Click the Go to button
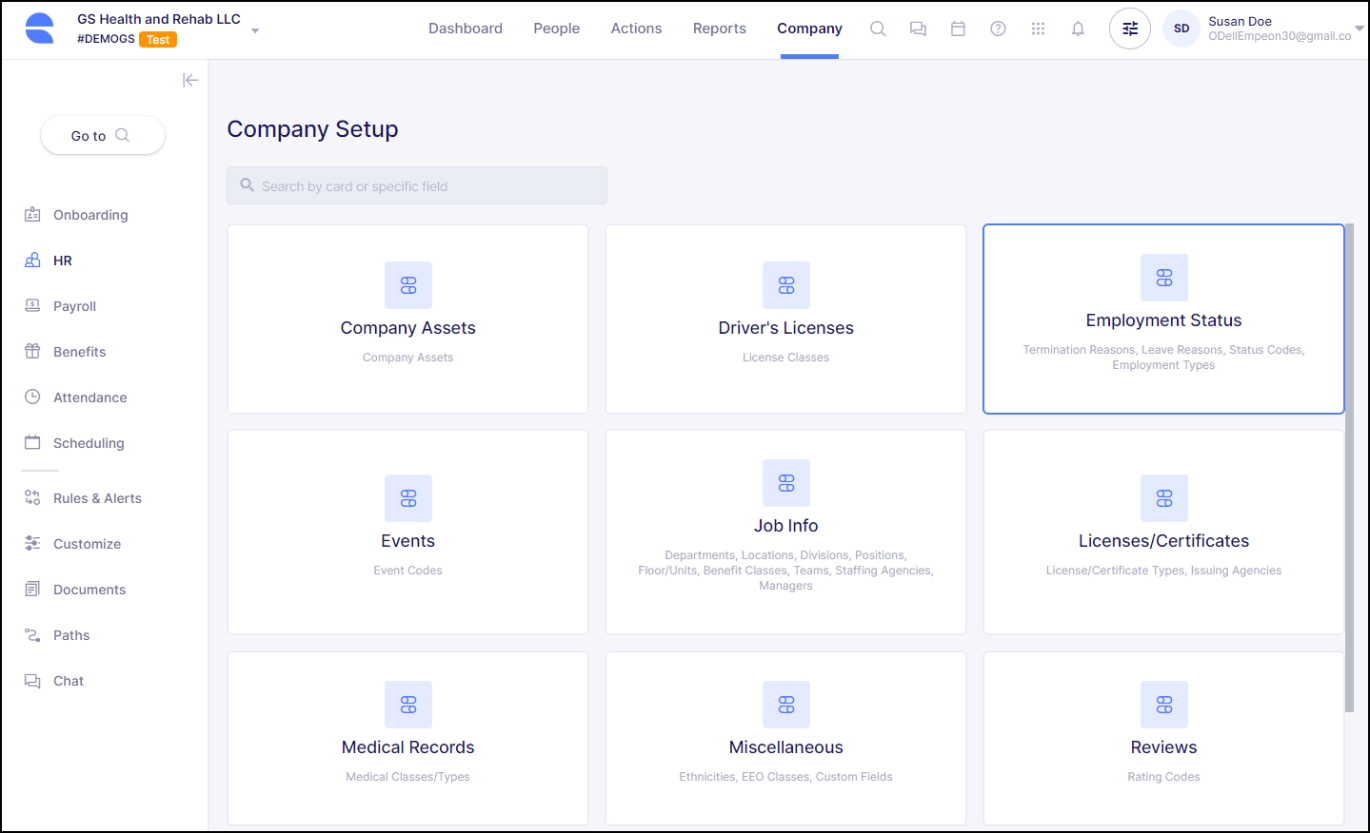Screen dimensions: 1370x833 click(x=102, y=136)
